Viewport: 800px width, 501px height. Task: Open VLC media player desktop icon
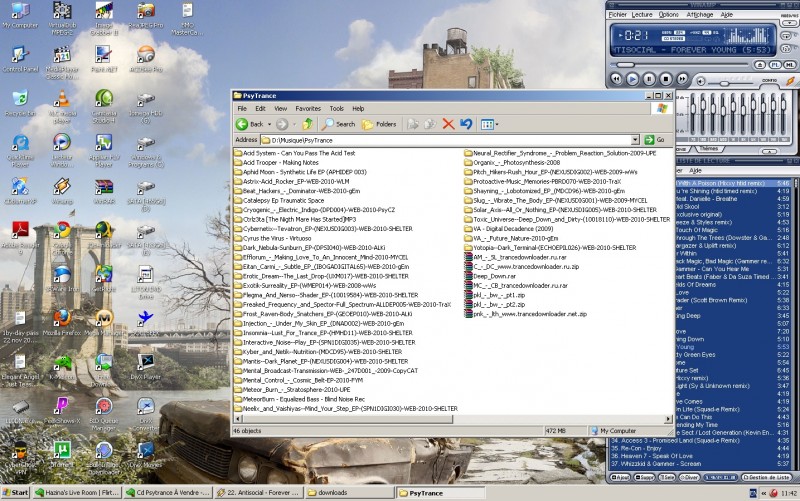tap(62, 107)
